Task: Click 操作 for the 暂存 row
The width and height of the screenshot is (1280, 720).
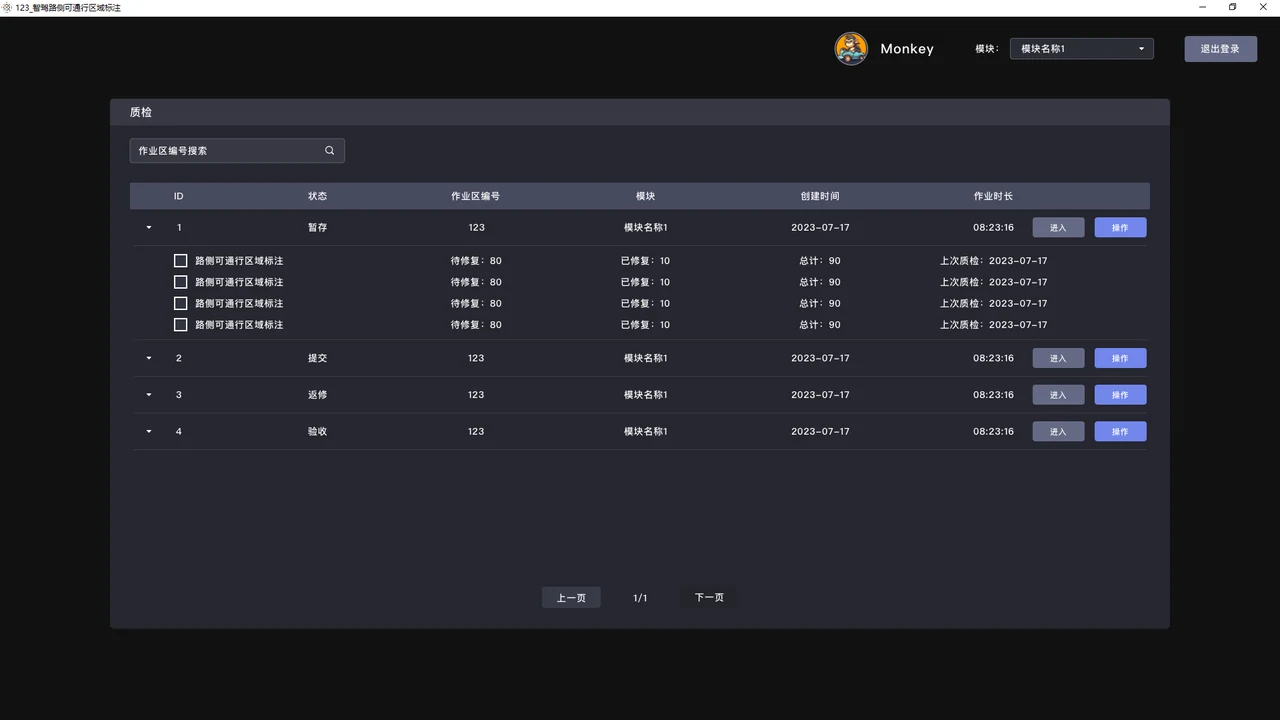Action: (x=1120, y=228)
